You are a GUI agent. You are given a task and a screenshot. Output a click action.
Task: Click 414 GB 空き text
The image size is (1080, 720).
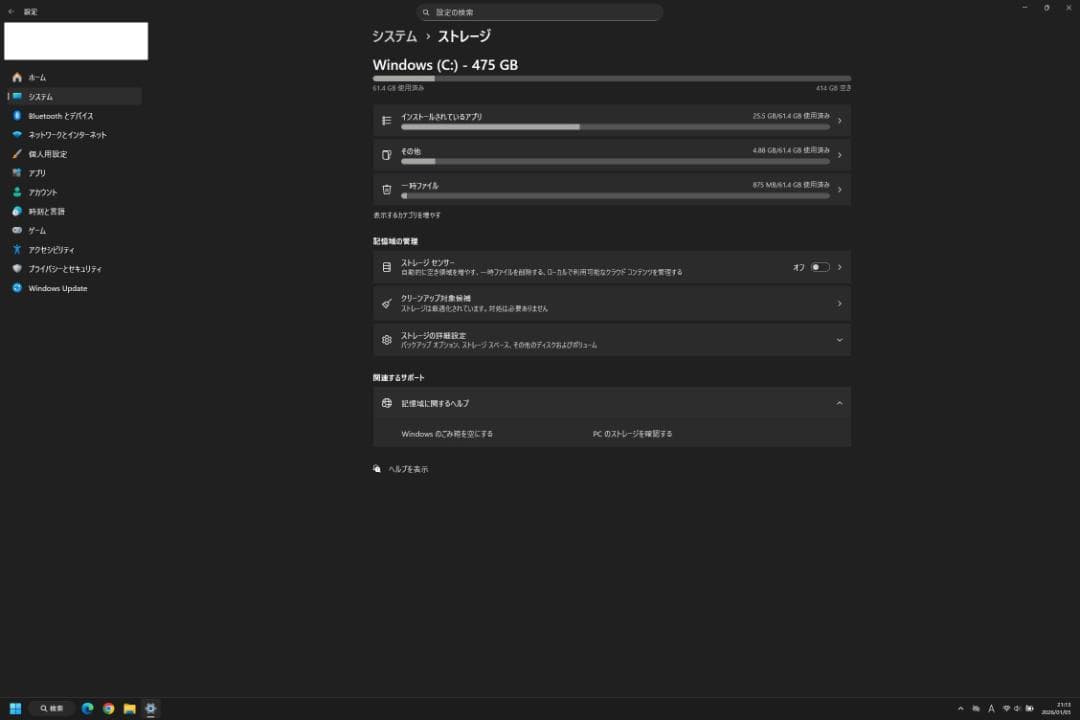(833, 88)
